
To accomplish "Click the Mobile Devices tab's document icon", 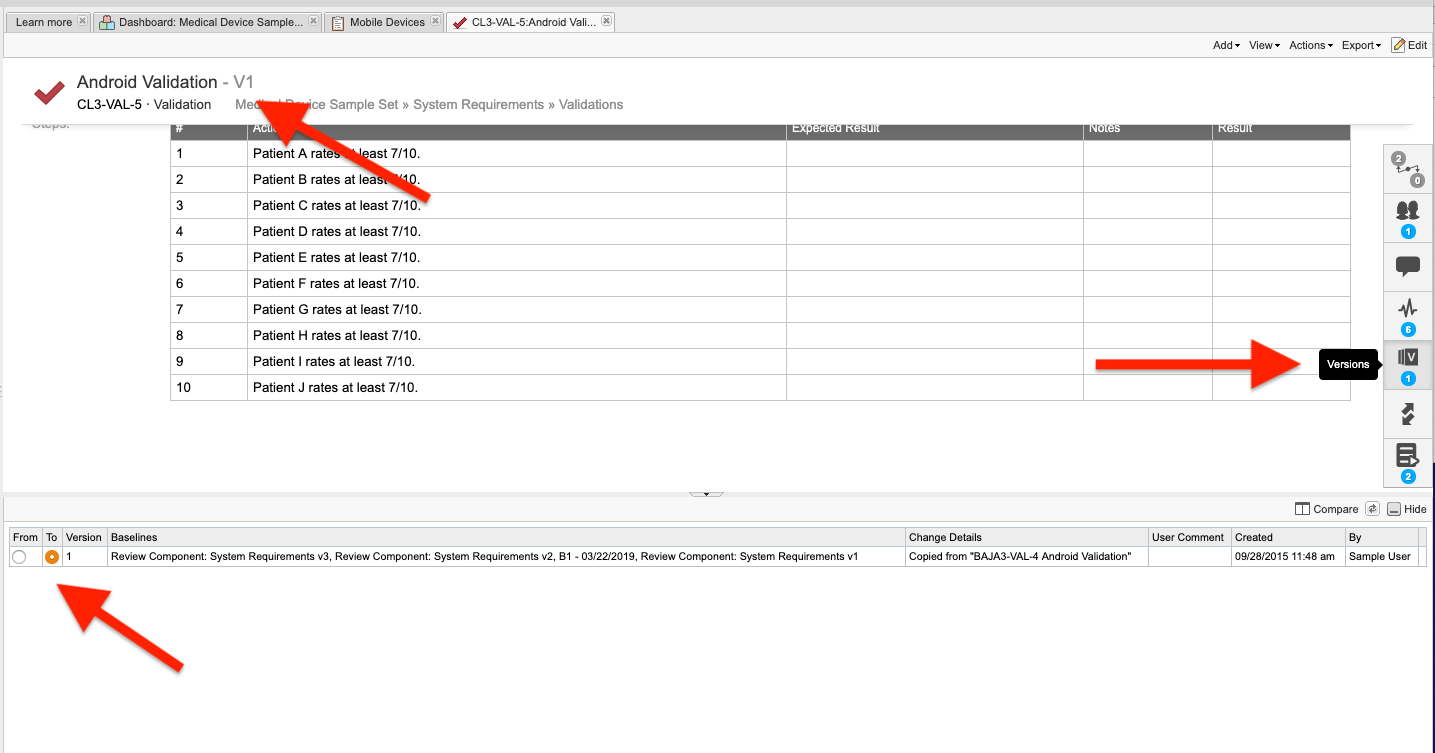I will click(x=338, y=22).
